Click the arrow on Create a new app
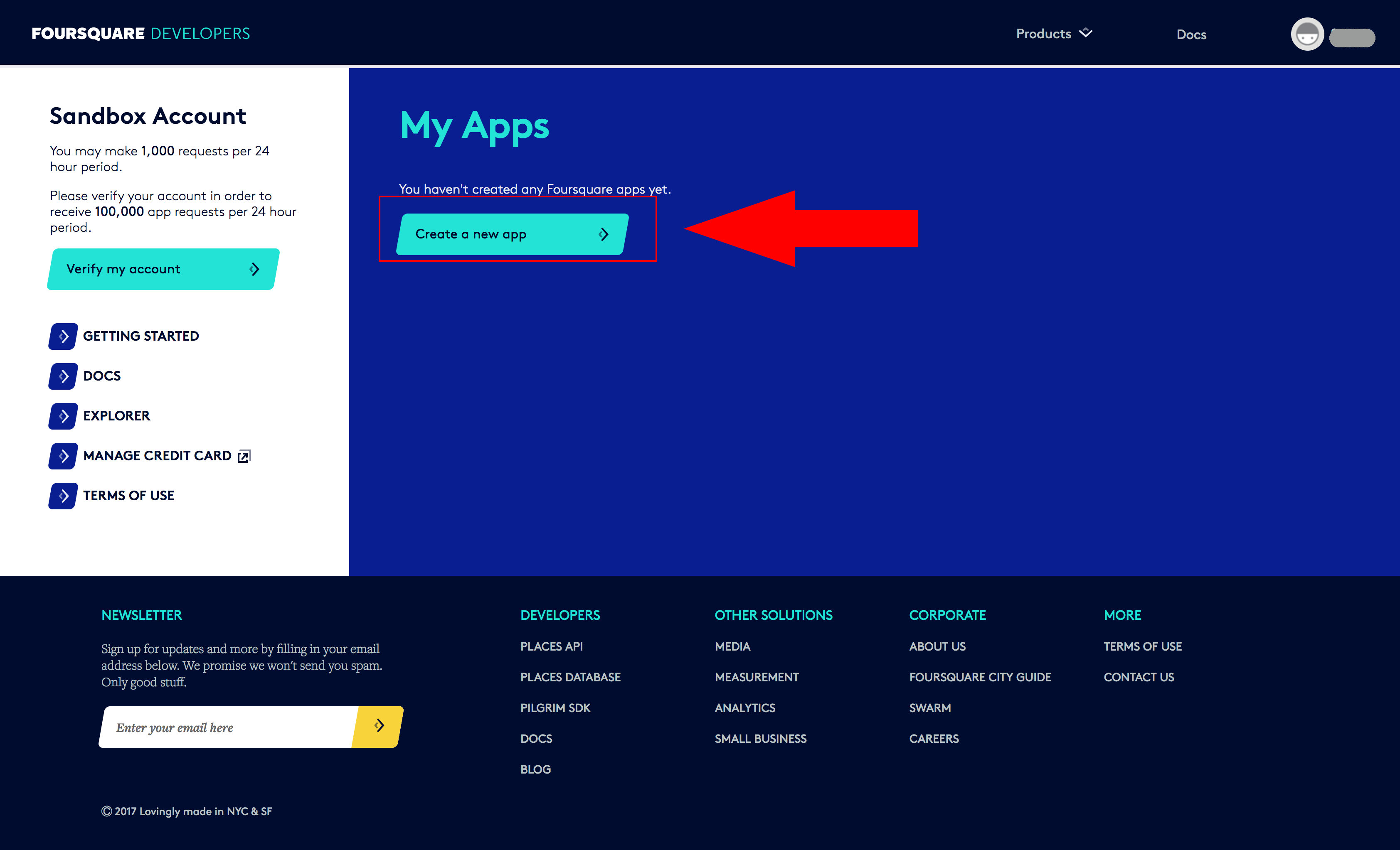Viewport: 1400px width, 850px height. point(604,234)
